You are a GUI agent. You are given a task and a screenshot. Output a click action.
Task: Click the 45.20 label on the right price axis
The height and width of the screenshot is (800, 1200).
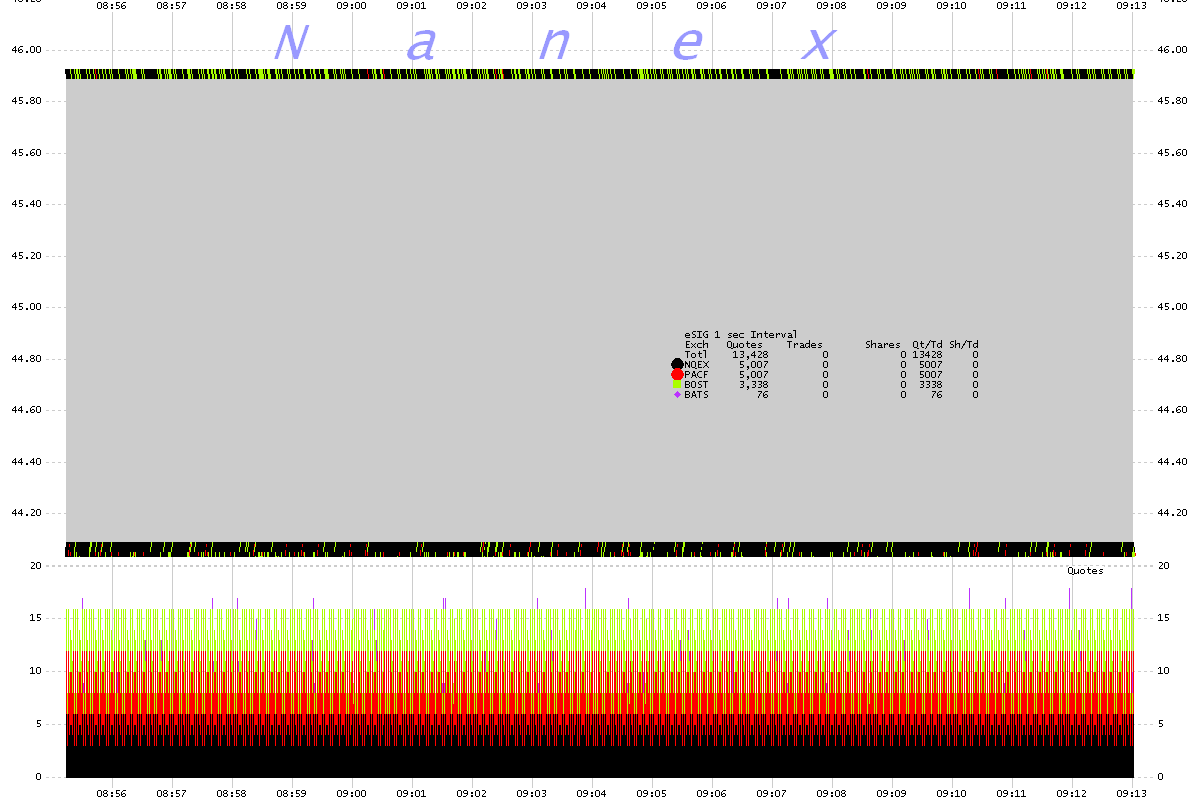pyautogui.click(x=1172, y=256)
